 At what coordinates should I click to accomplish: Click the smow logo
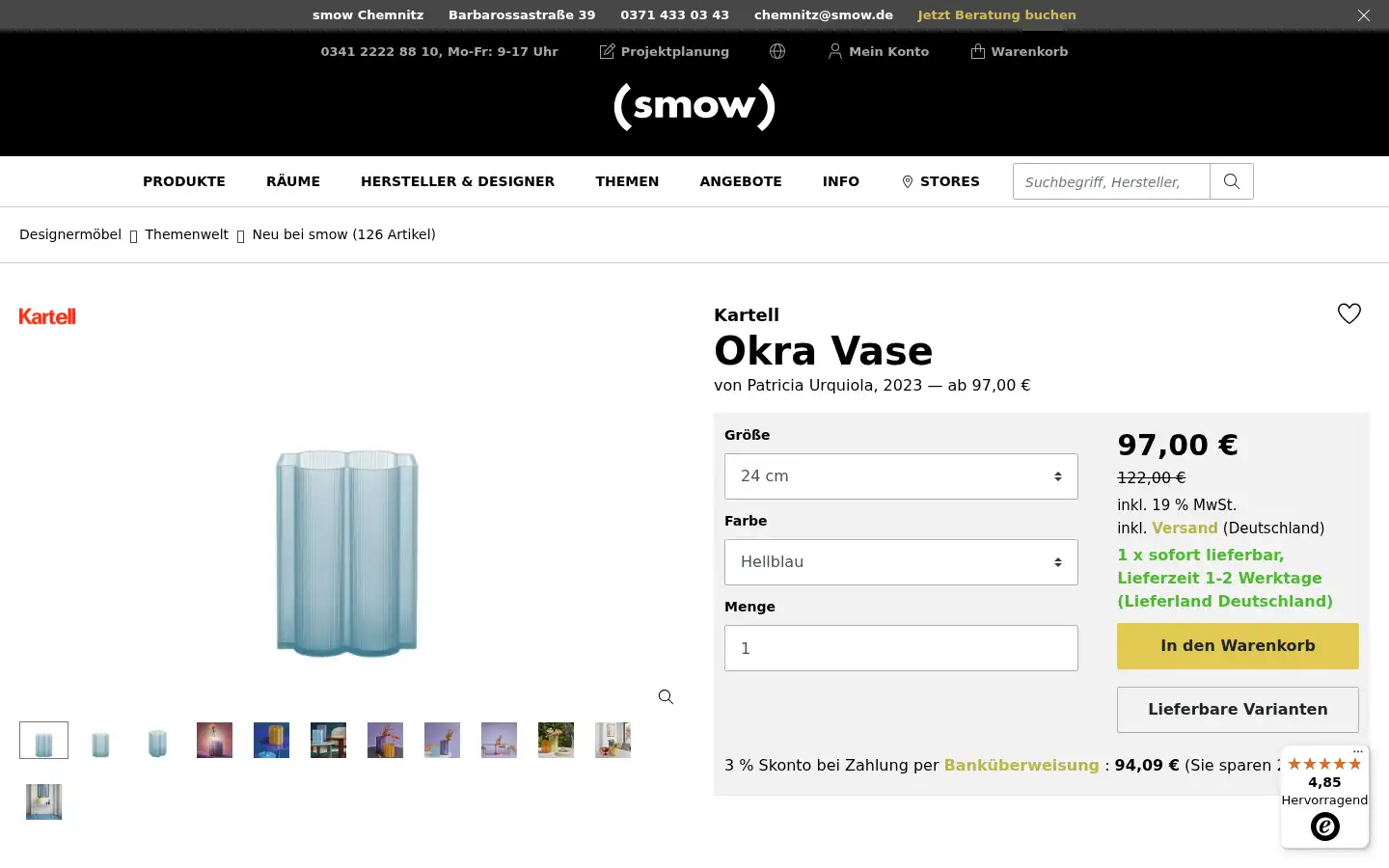click(694, 106)
